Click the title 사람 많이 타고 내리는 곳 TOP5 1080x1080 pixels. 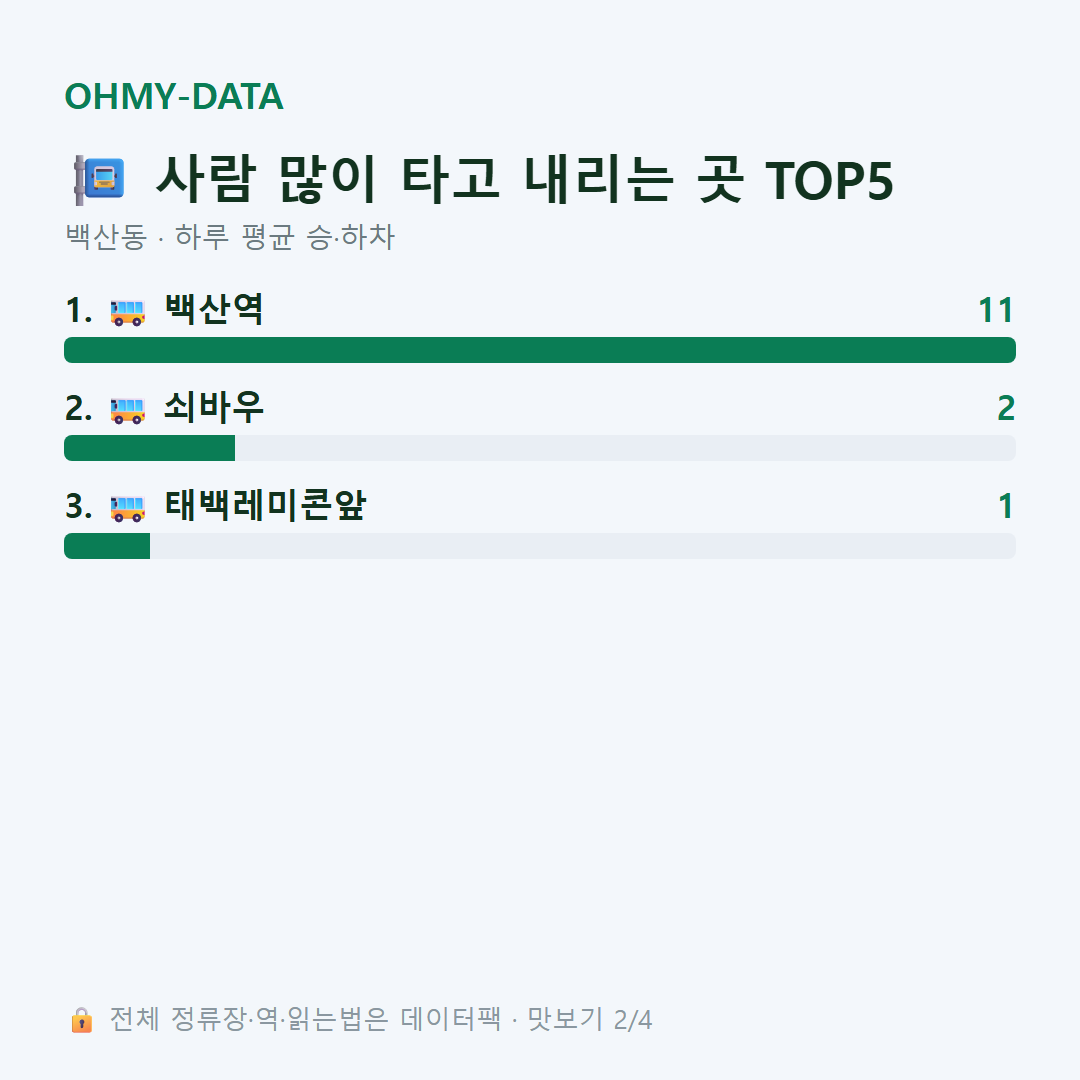click(x=524, y=180)
